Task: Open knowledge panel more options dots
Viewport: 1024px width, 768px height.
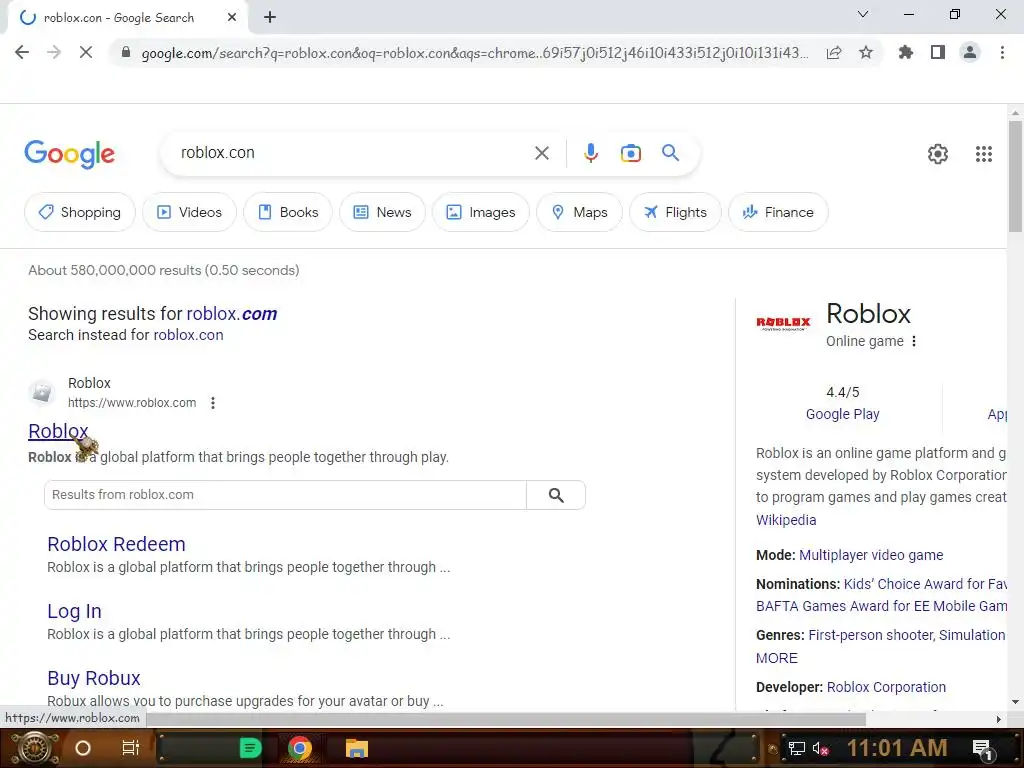Action: (914, 341)
